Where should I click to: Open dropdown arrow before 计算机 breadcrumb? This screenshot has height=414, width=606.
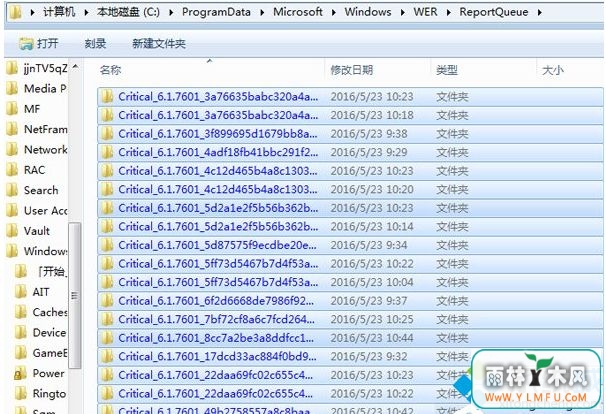pos(32,13)
